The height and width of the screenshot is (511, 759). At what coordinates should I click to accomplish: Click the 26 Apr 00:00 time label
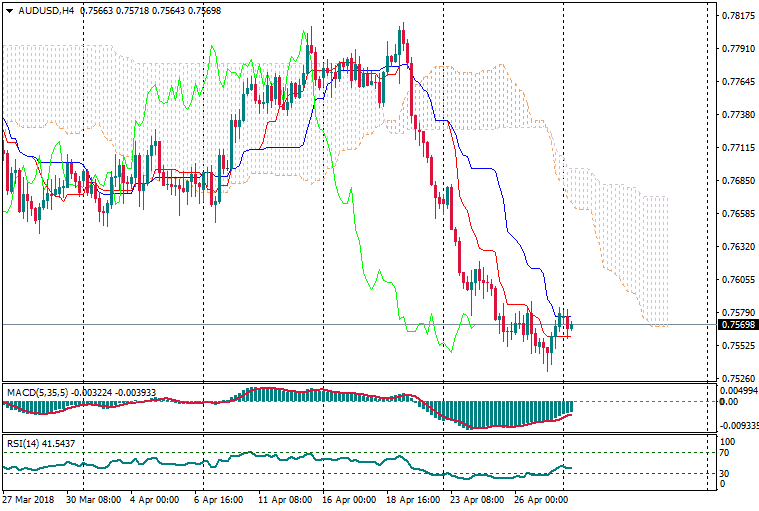540,498
